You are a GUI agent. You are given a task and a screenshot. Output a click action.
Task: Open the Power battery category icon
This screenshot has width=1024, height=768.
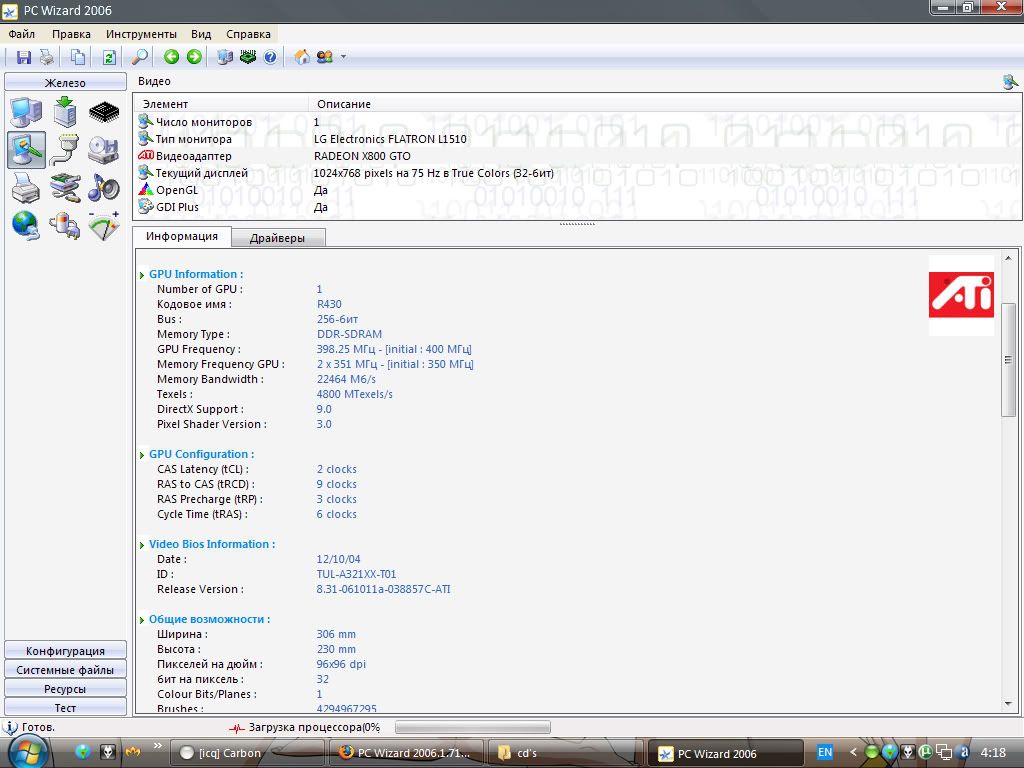tap(65, 225)
